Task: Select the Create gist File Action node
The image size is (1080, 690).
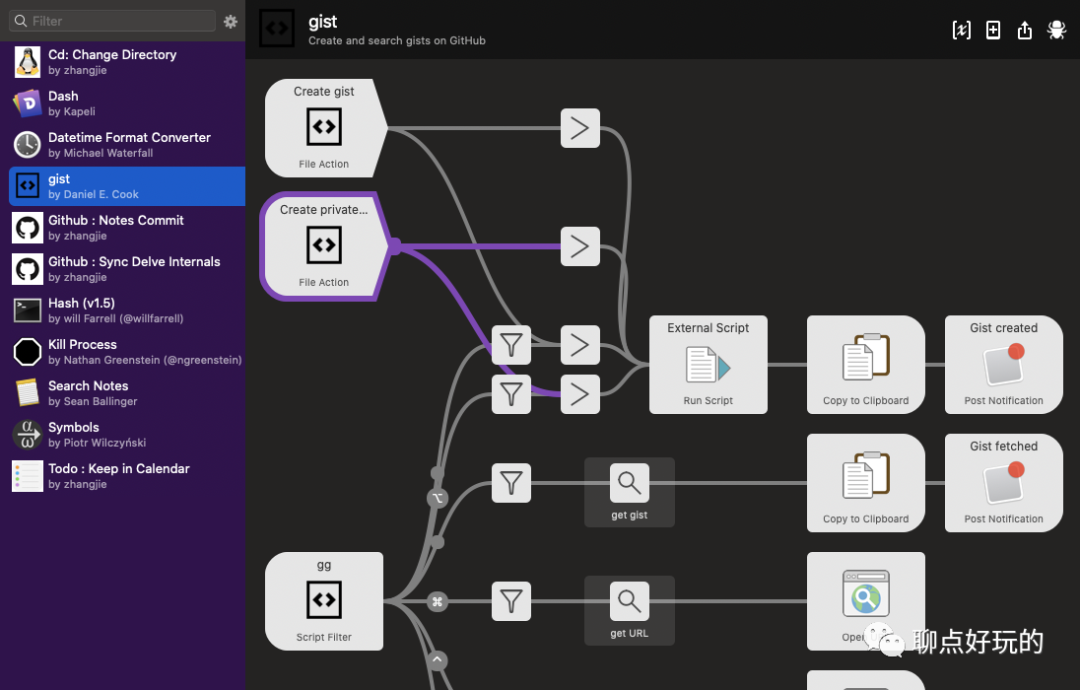Action: 324,128
